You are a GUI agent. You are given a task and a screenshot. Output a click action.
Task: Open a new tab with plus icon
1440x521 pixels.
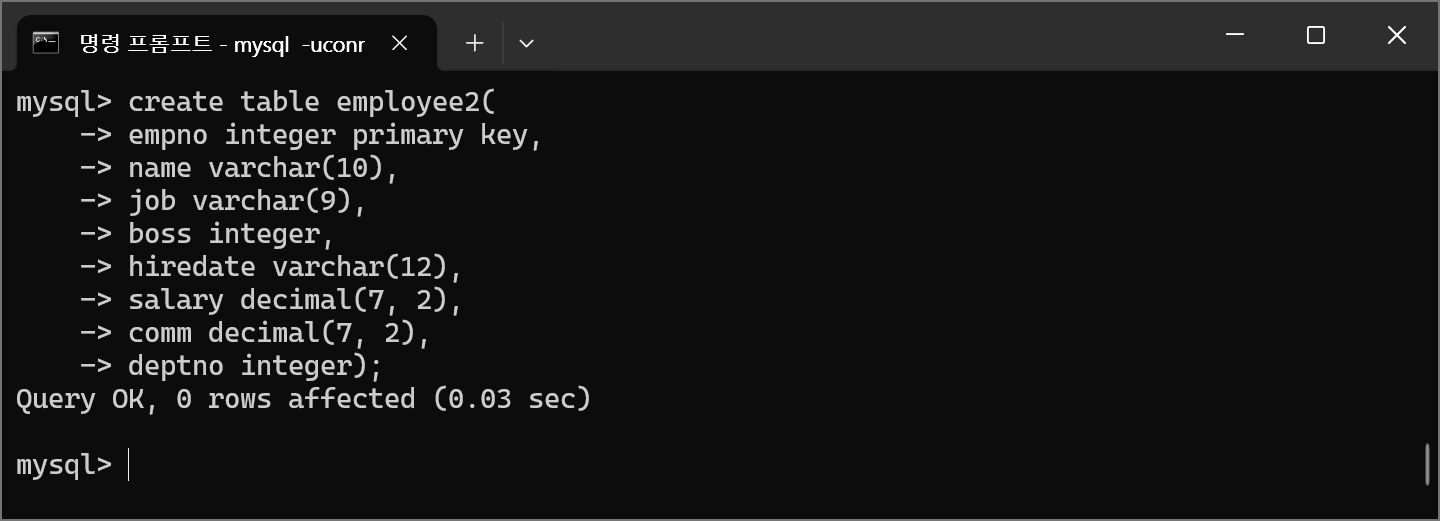click(475, 43)
